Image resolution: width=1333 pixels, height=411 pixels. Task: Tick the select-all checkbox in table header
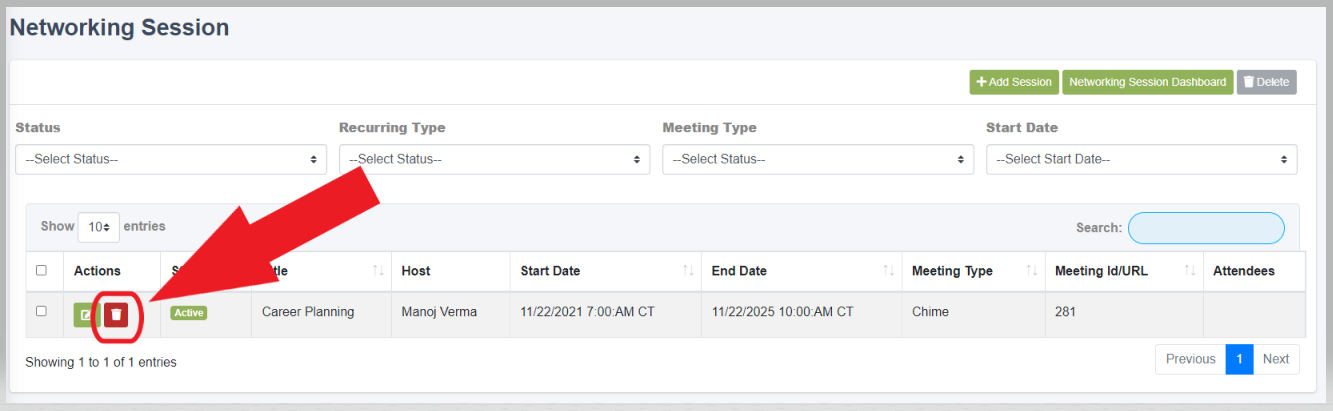coord(41,270)
